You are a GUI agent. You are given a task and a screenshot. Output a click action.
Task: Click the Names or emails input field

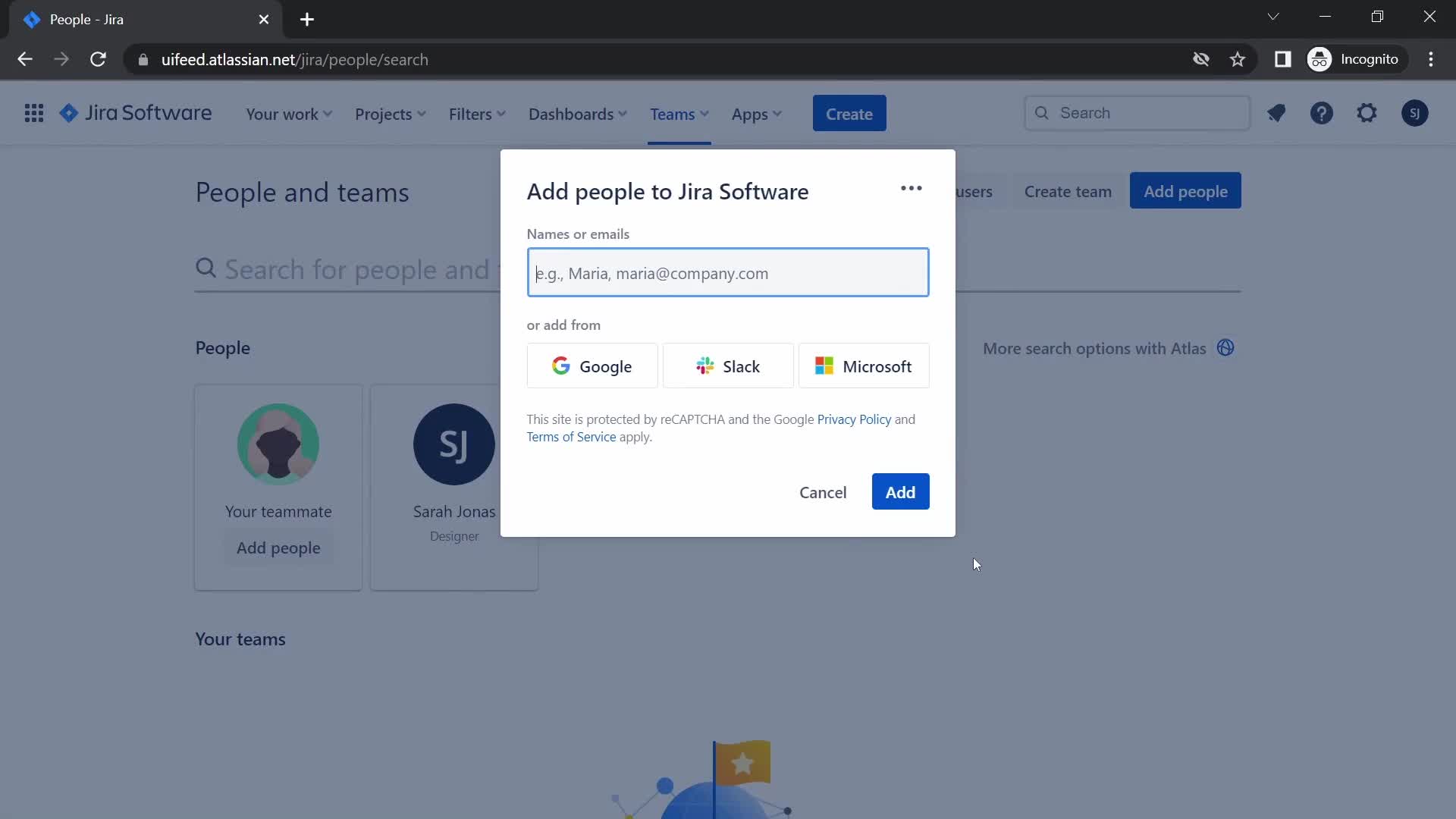[728, 272]
